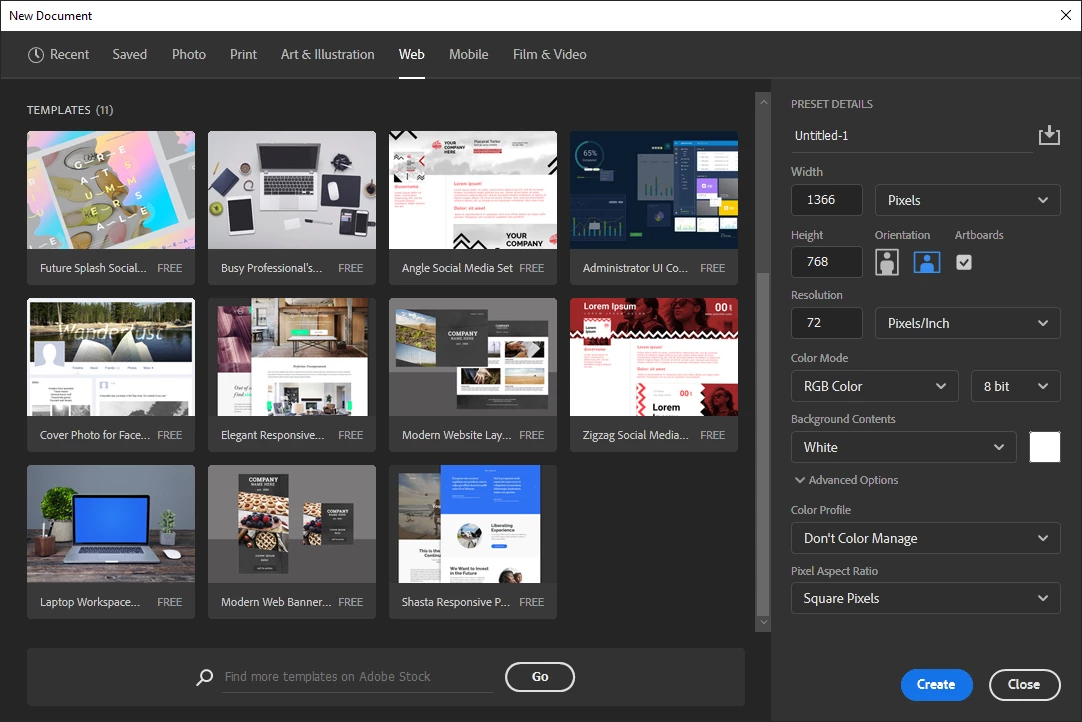The height and width of the screenshot is (722, 1082).
Task: Switch to the Photo tab
Action: click(x=189, y=55)
